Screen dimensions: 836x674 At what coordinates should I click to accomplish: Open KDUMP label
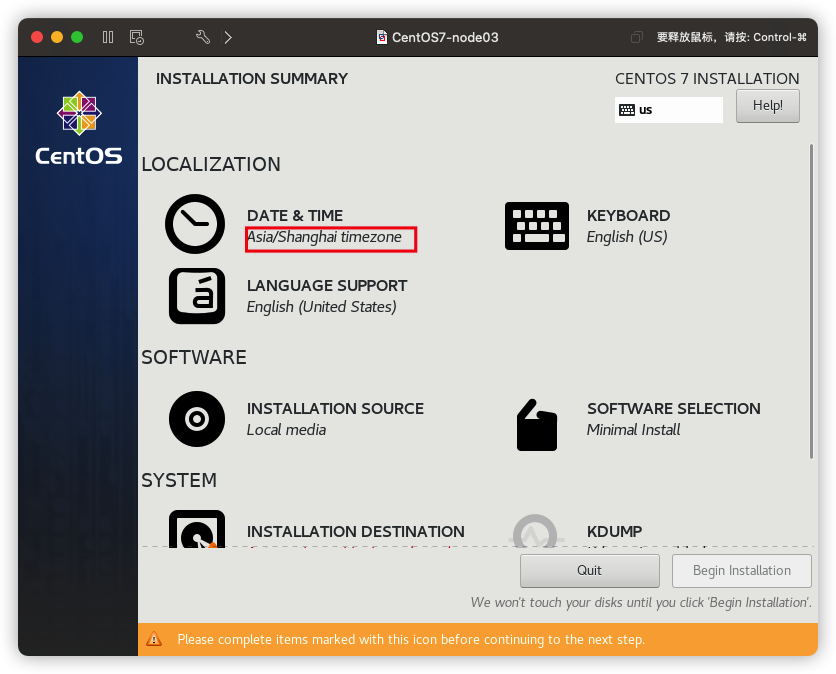coord(614,532)
